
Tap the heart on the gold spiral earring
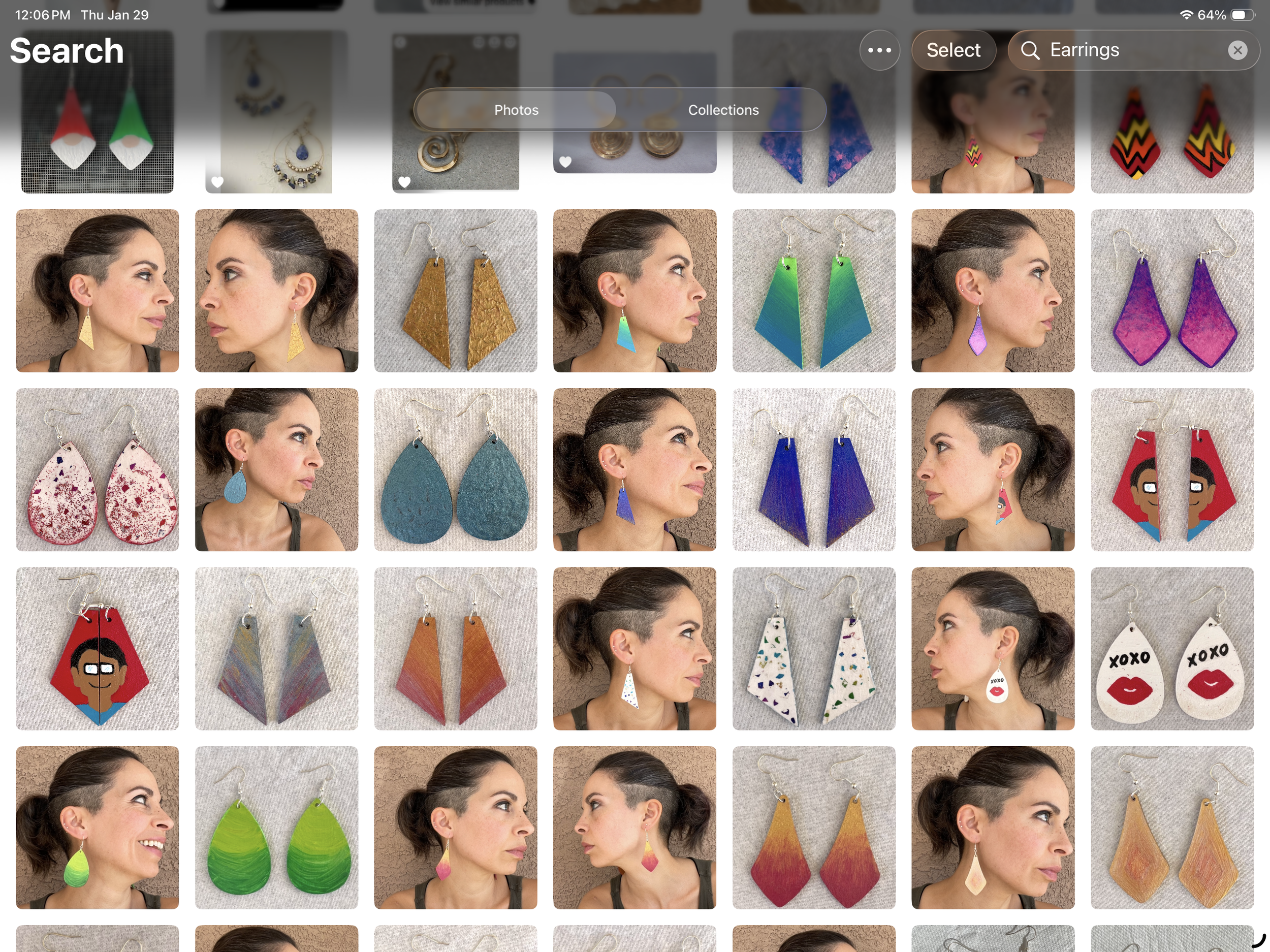click(404, 182)
